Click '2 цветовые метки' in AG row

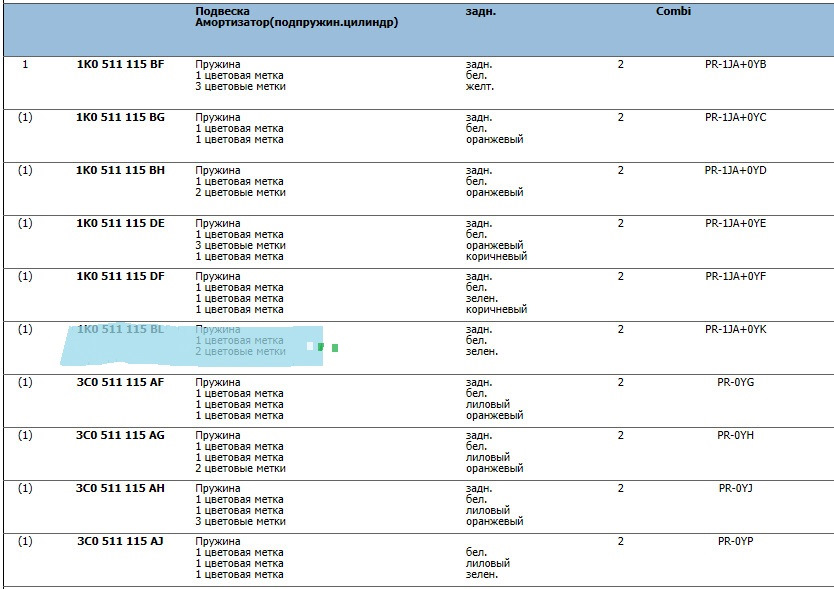coord(240,468)
